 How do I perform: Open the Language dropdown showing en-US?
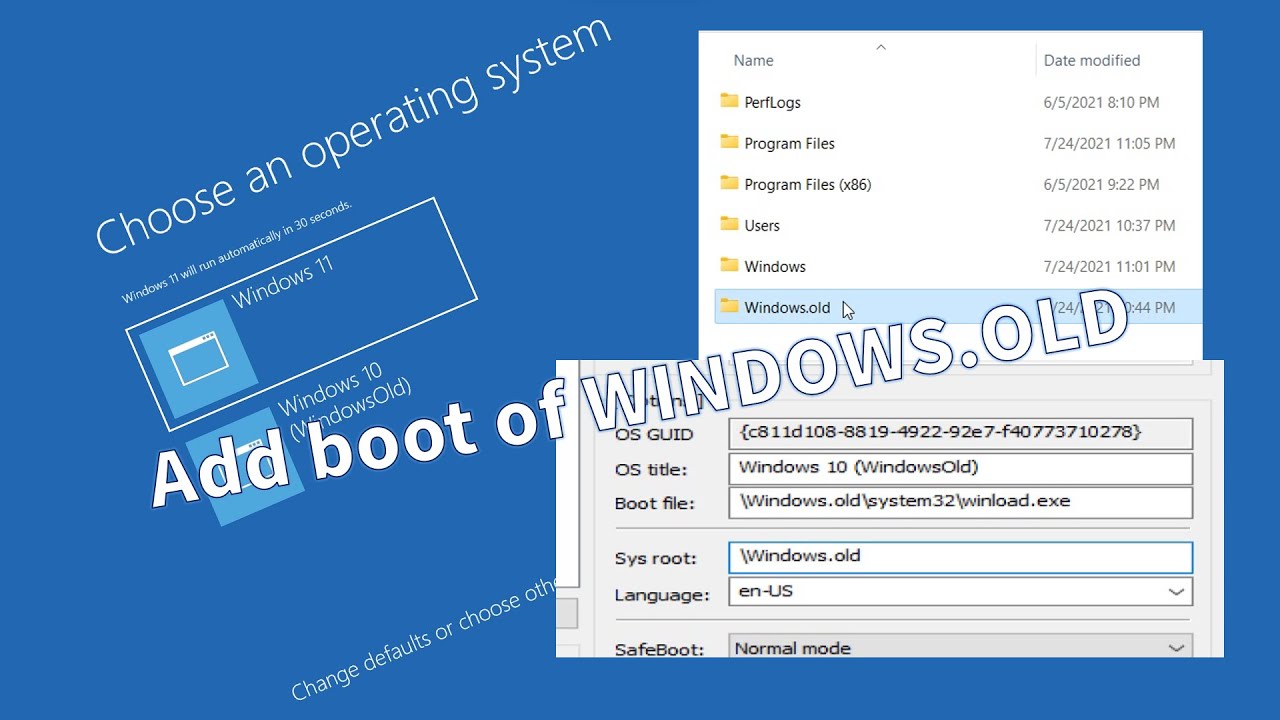pyautogui.click(x=960, y=591)
